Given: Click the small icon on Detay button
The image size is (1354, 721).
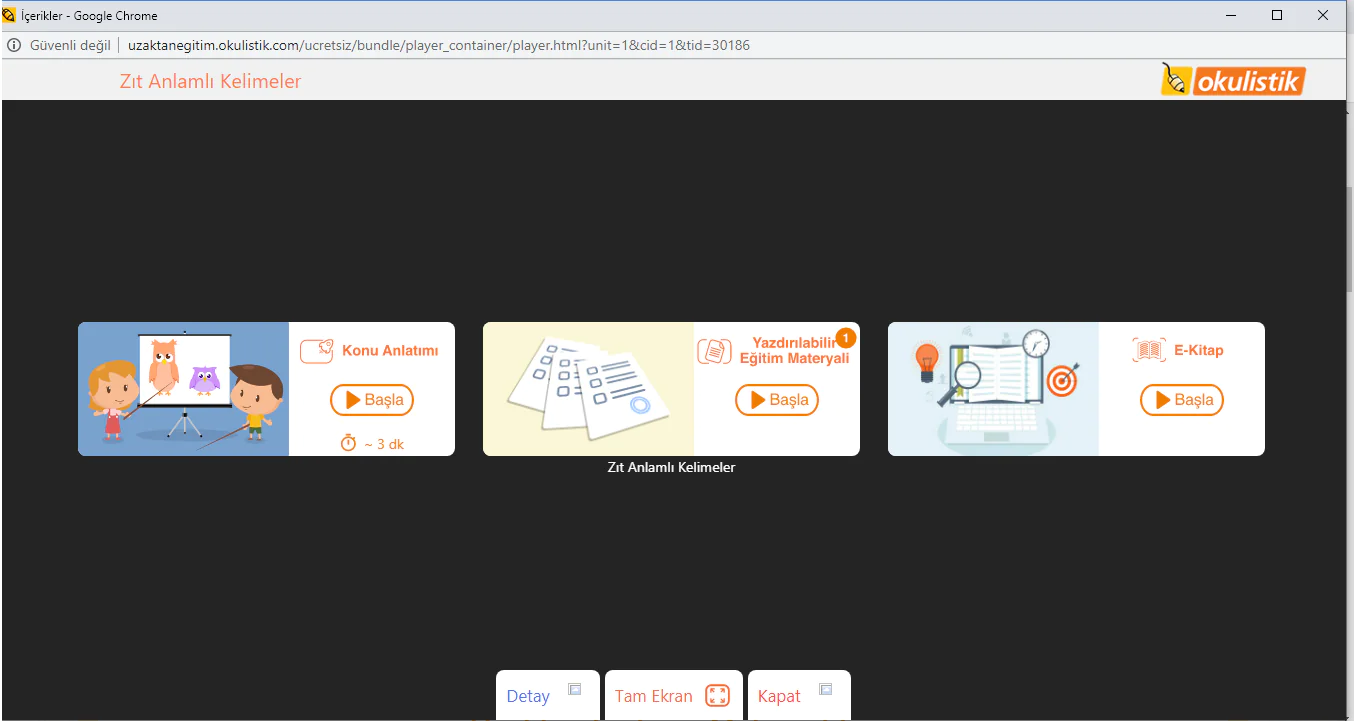Looking at the screenshot, I should click(575, 689).
